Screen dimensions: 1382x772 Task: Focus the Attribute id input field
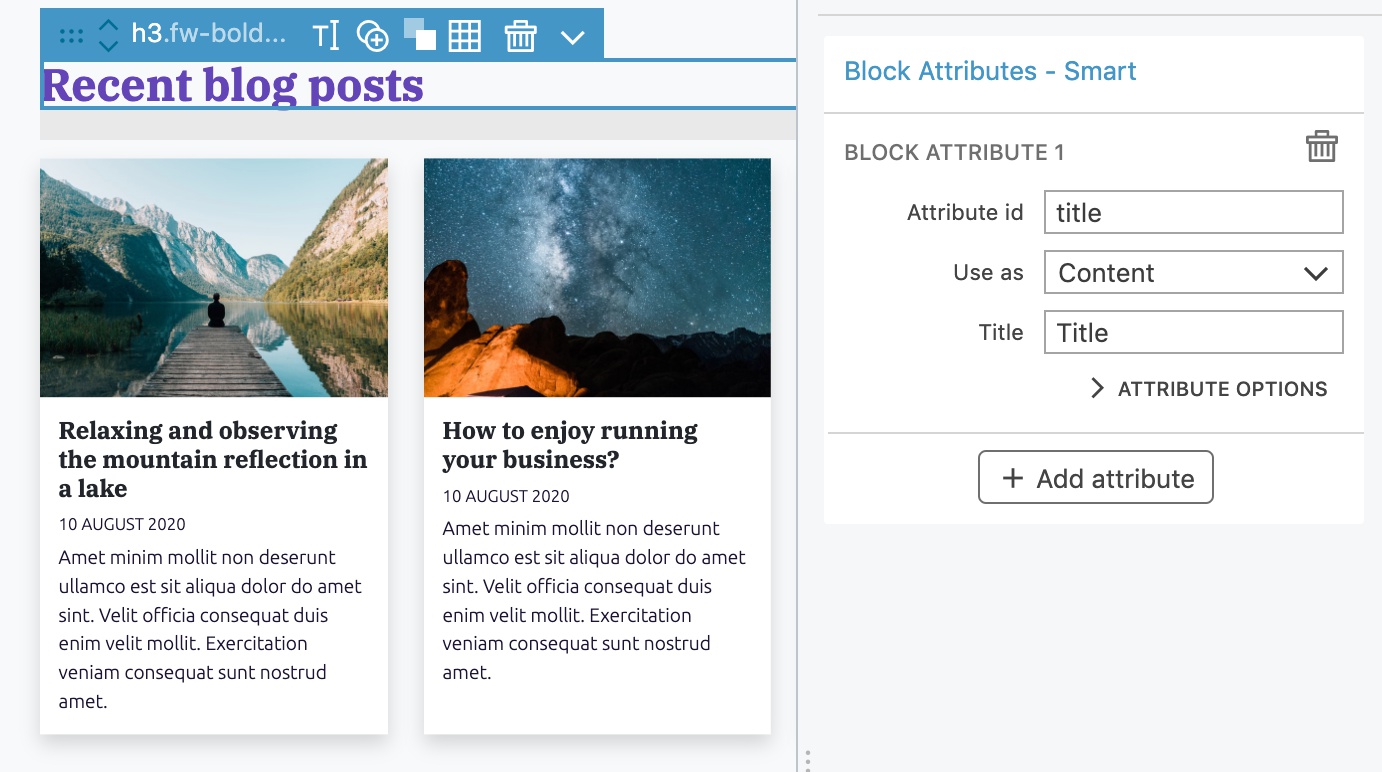[x=1193, y=212]
